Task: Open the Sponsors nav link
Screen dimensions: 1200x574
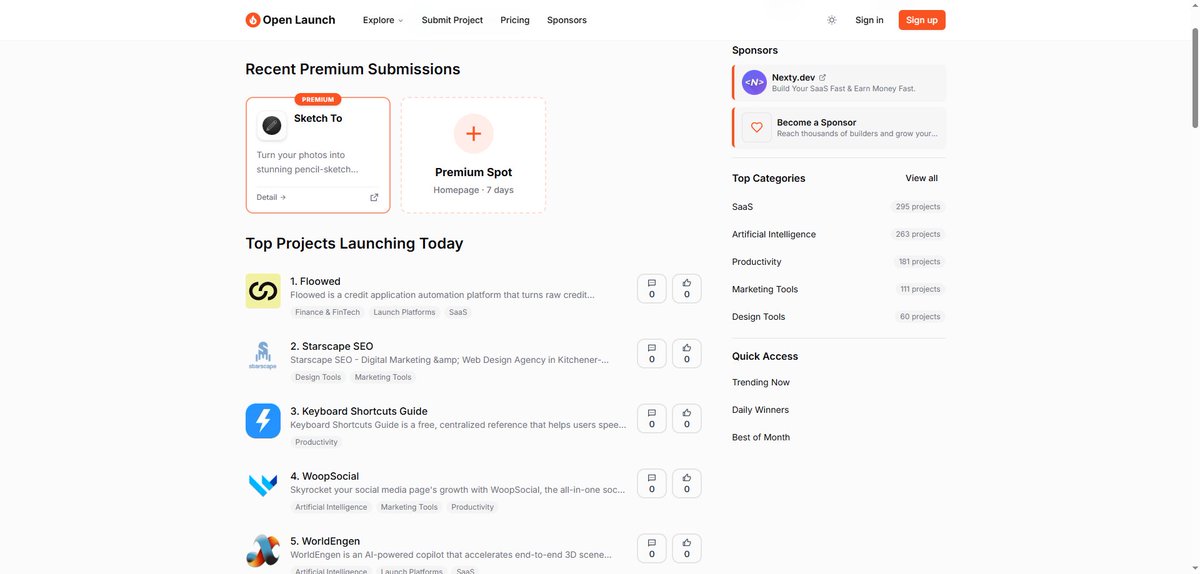Action: point(567,20)
